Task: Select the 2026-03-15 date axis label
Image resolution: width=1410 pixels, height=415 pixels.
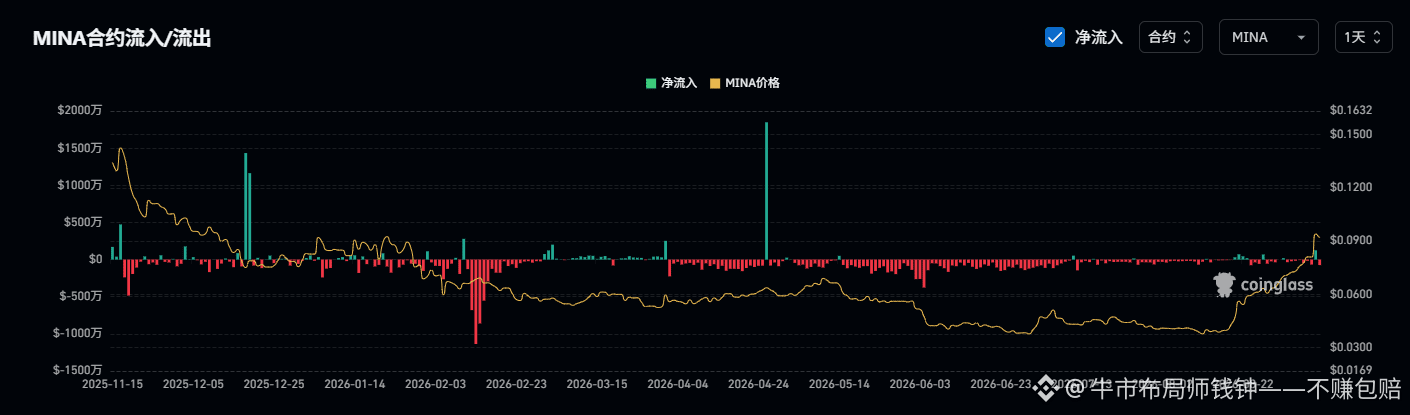Action: [x=597, y=383]
